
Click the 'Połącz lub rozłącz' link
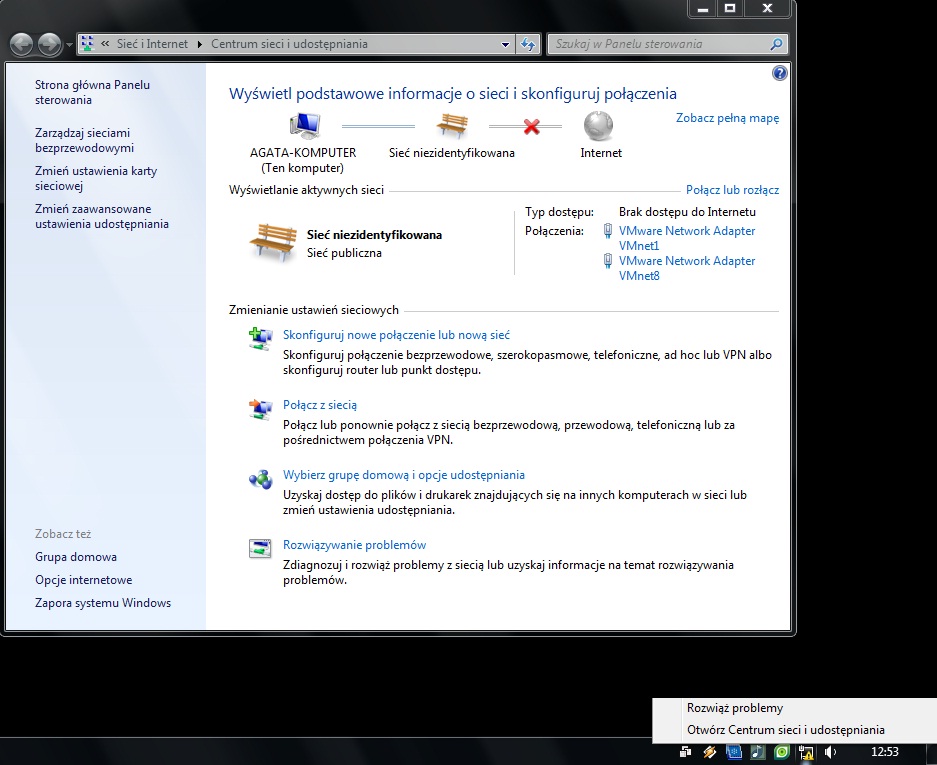pyautogui.click(x=732, y=190)
